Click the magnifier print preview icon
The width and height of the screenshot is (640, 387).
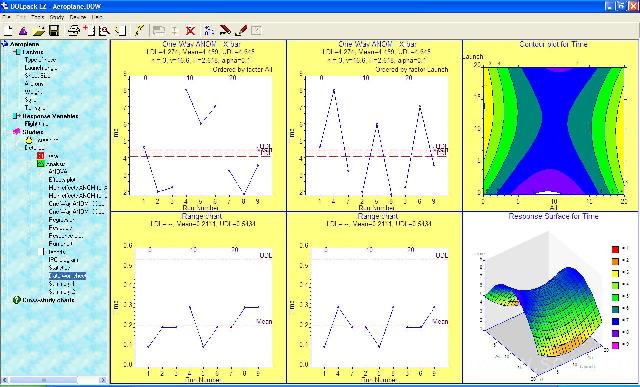(105, 30)
